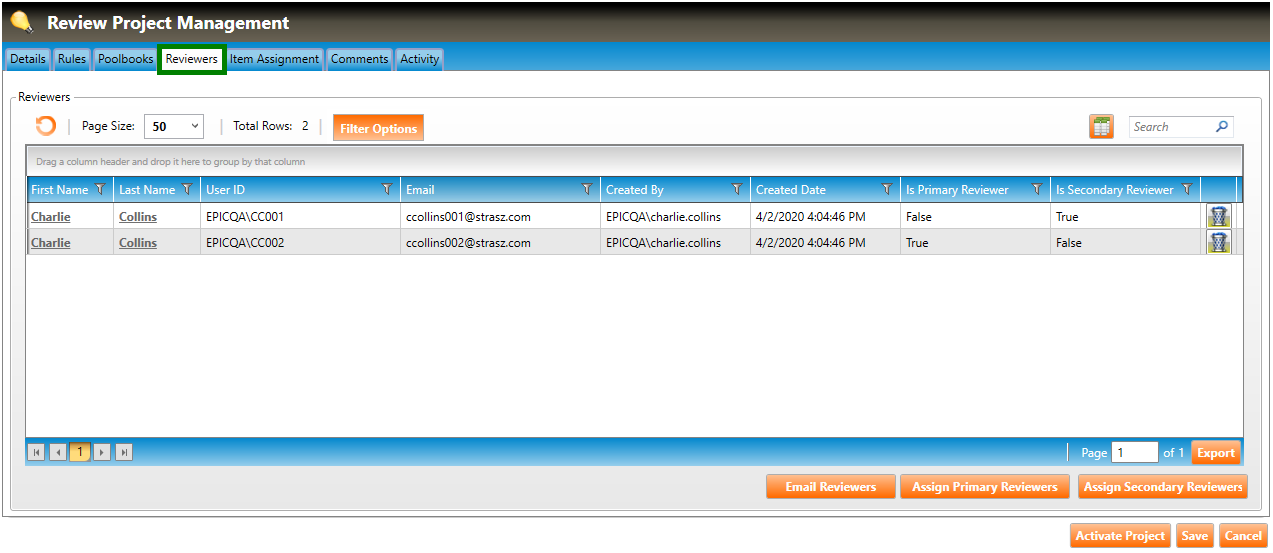The image size is (1273, 553).
Task: Click the Assign Primary Reviewers button
Action: pyautogui.click(x=984, y=487)
